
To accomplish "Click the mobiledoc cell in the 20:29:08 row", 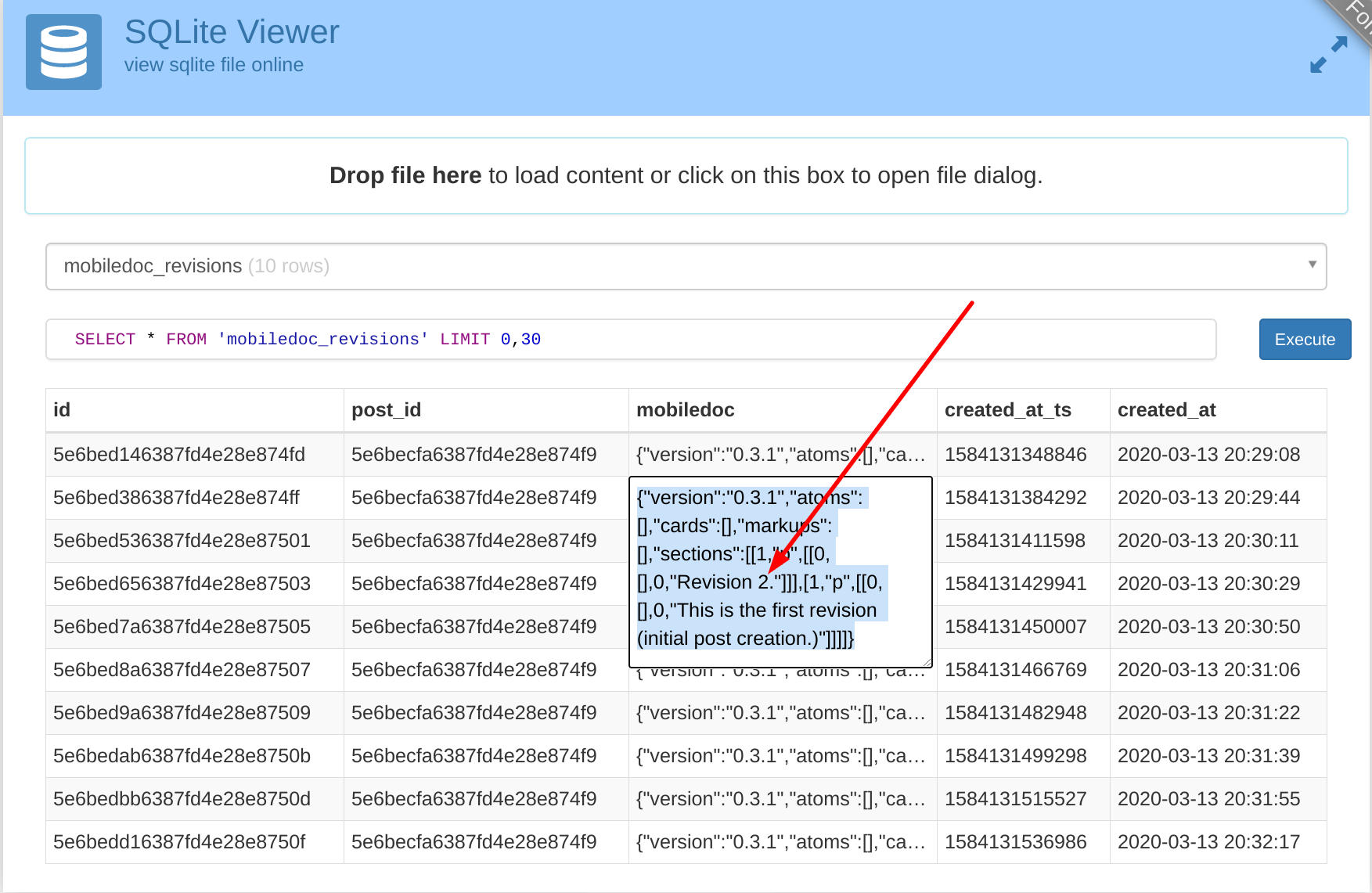I will tap(783, 455).
